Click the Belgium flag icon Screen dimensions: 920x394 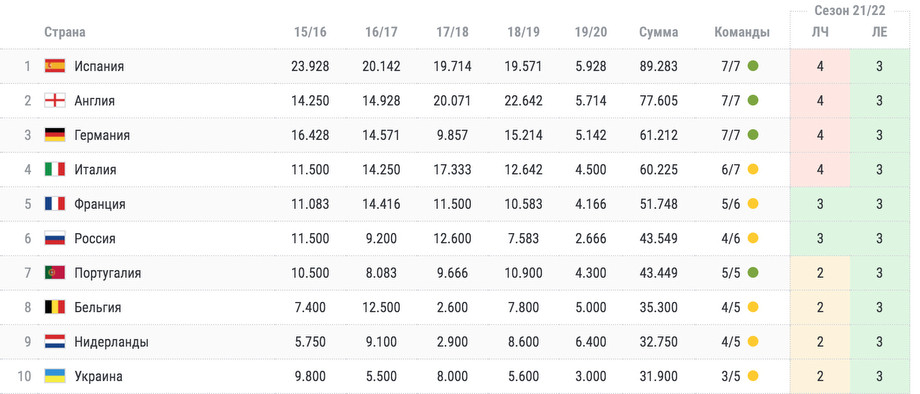pyautogui.click(x=55, y=307)
